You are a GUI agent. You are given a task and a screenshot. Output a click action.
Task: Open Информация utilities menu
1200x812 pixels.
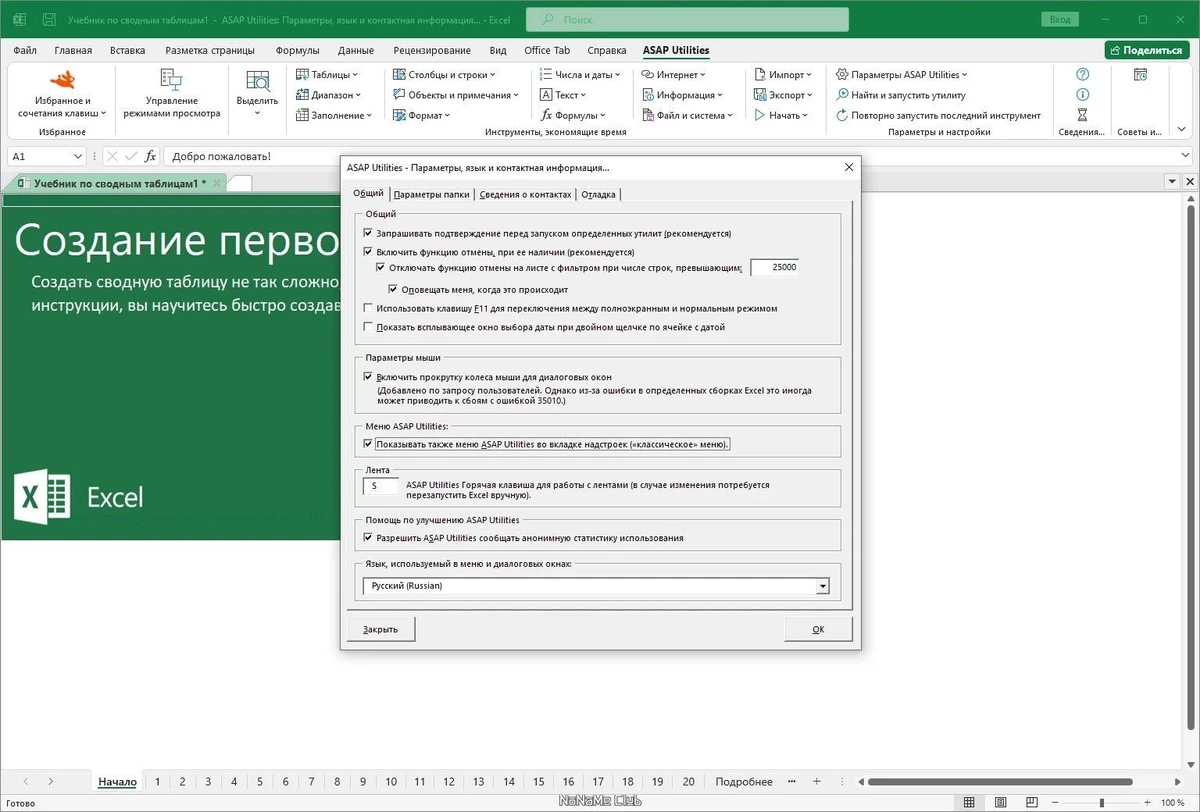(x=682, y=95)
